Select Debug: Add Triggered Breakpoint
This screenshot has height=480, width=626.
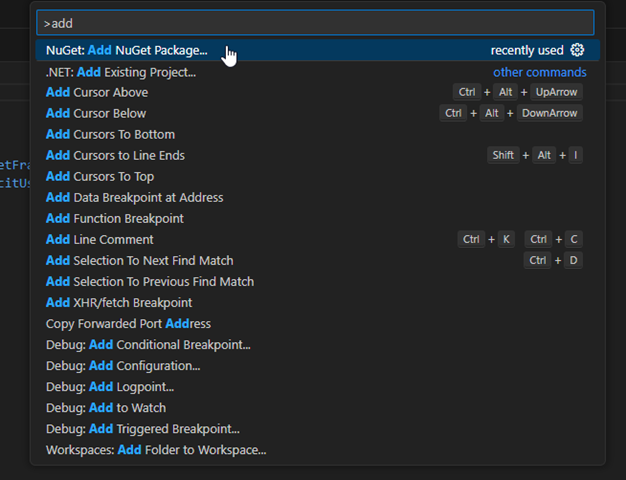[317, 429]
